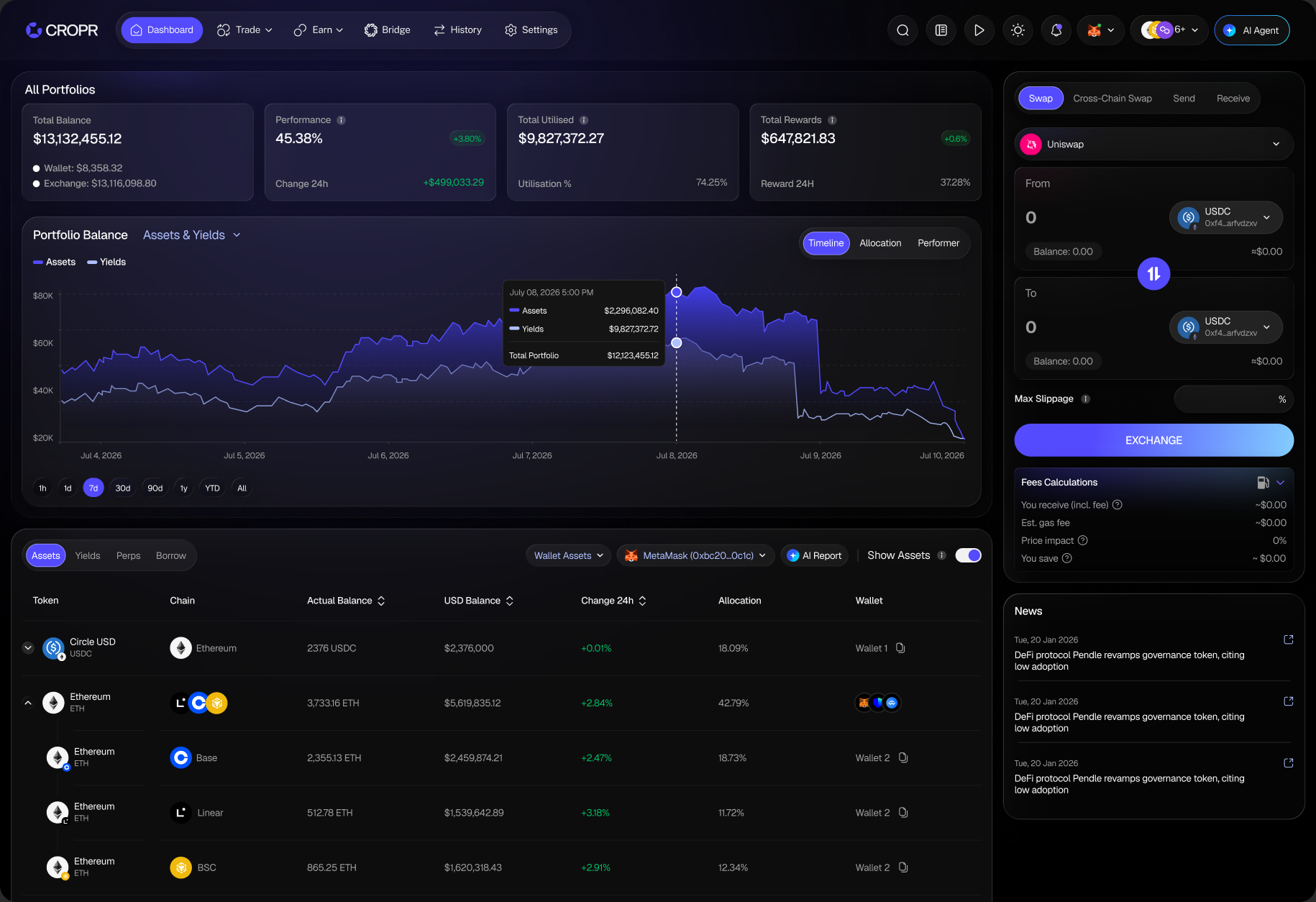Copy the Wallet 1 address icon
The height and width of the screenshot is (902, 1316).
(x=900, y=648)
